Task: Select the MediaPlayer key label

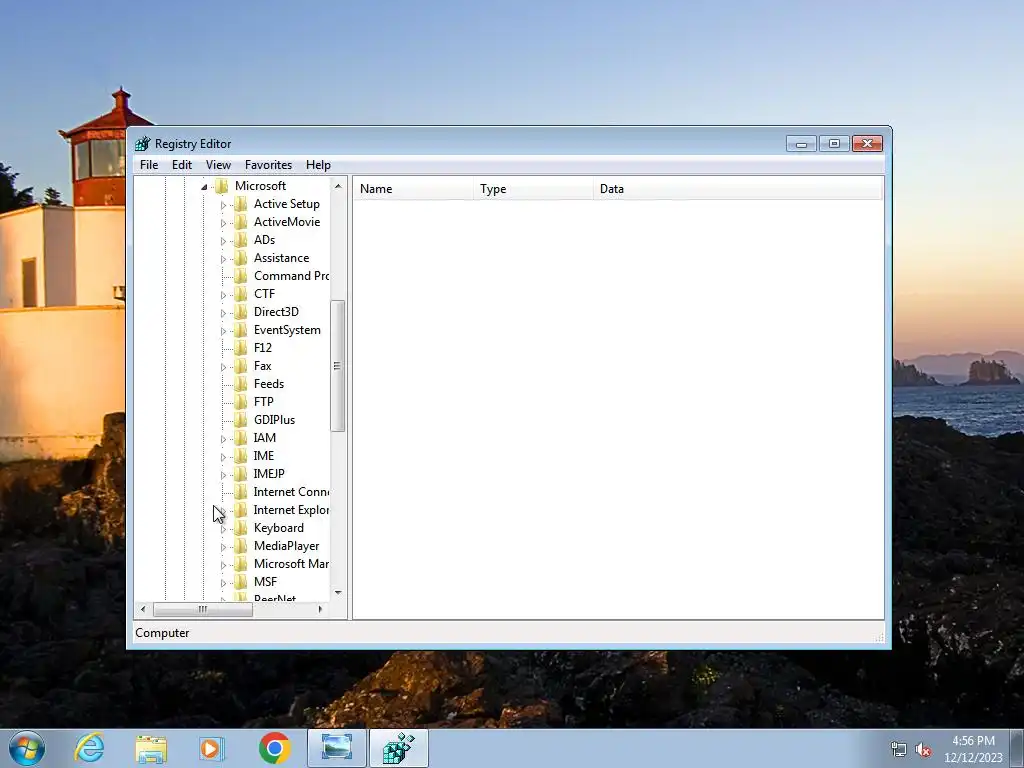Action: click(x=286, y=546)
